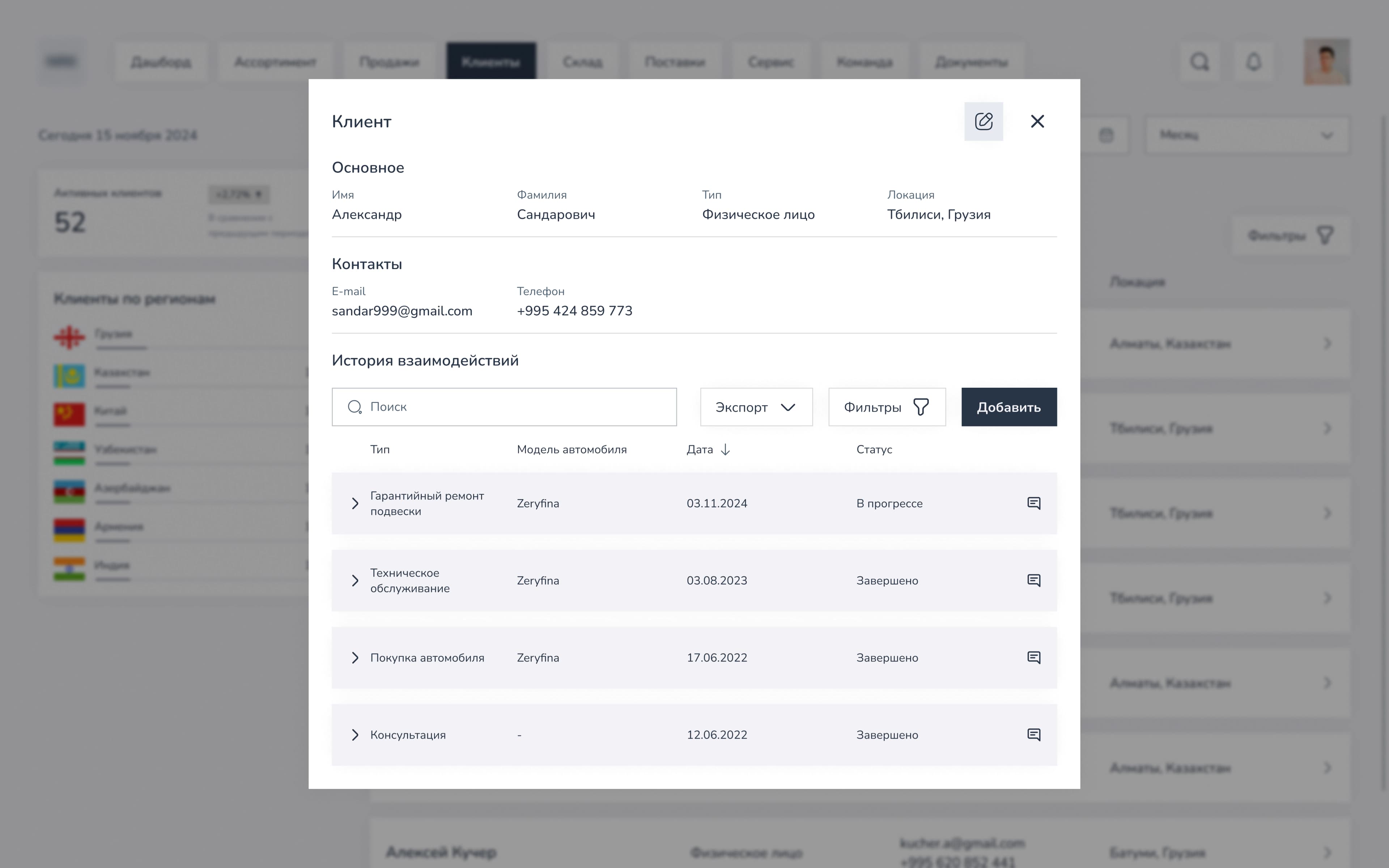Click the email link sandar999@gmail.com
The height and width of the screenshot is (868, 1389).
[402, 311]
